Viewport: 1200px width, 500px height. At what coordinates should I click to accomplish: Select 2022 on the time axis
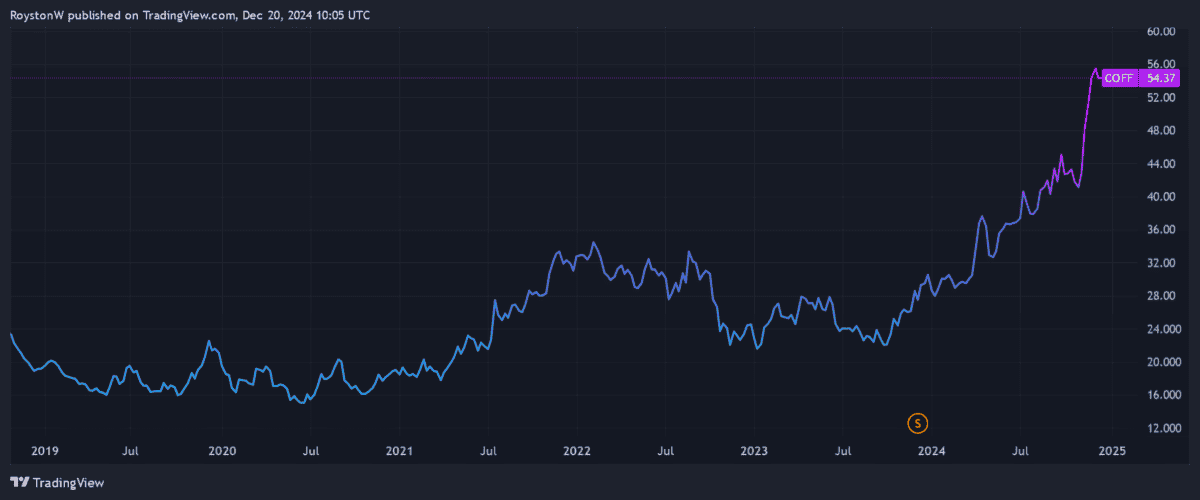coord(578,451)
